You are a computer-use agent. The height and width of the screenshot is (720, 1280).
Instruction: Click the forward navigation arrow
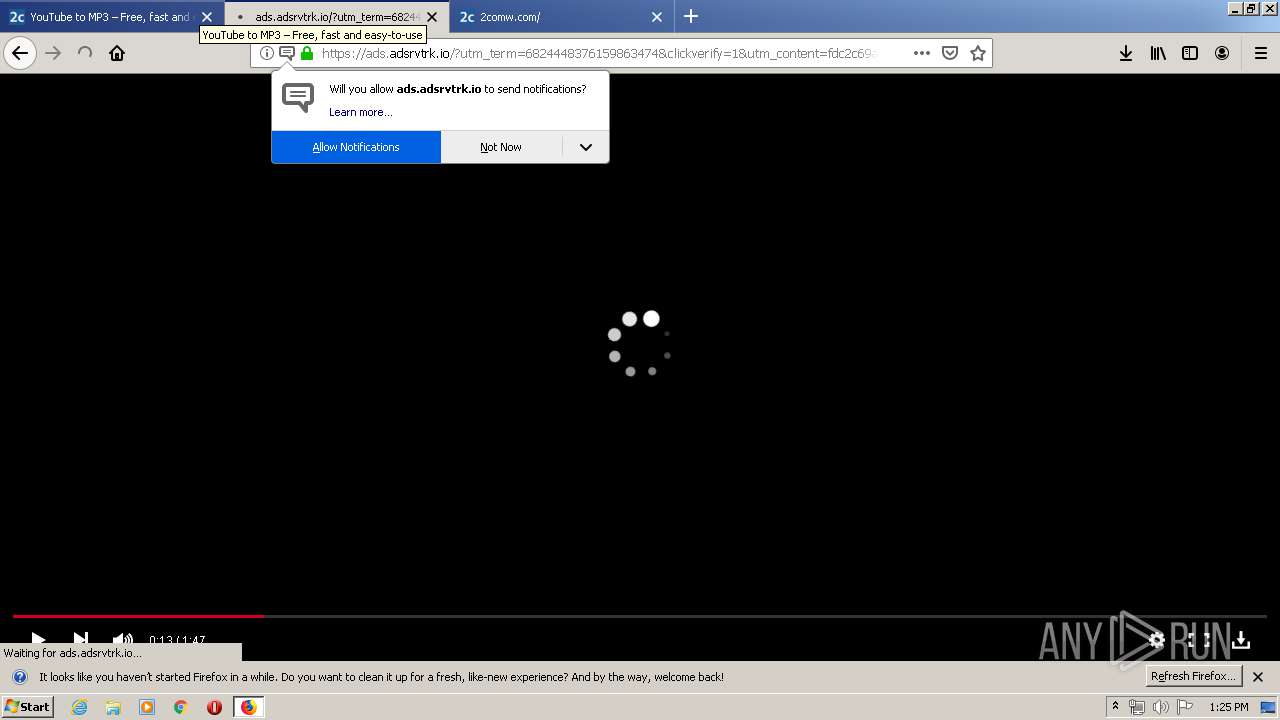click(x=53, y=53)
